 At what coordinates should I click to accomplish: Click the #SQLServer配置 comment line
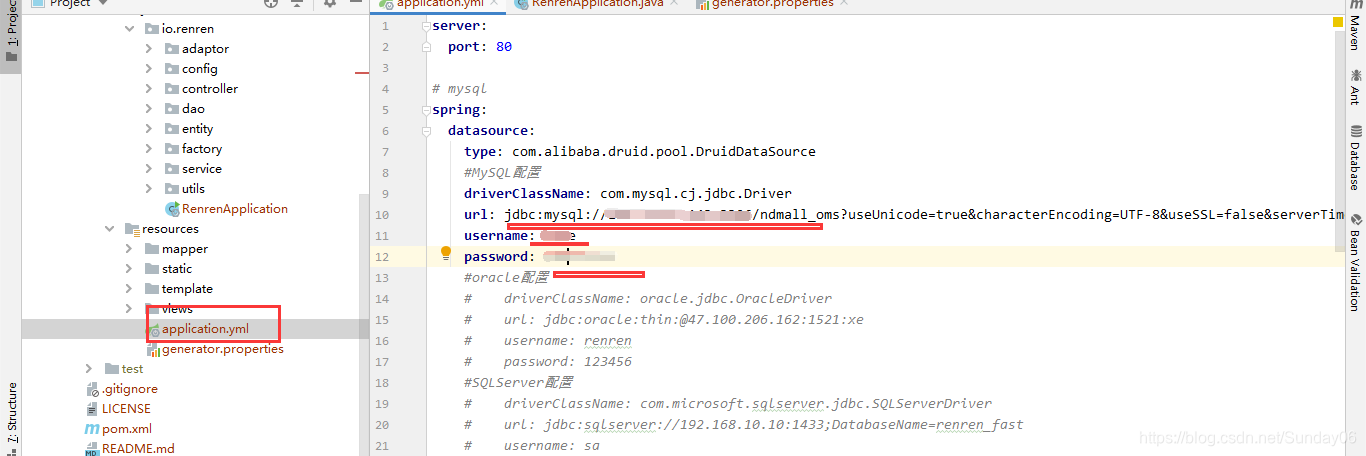point(518,382)
